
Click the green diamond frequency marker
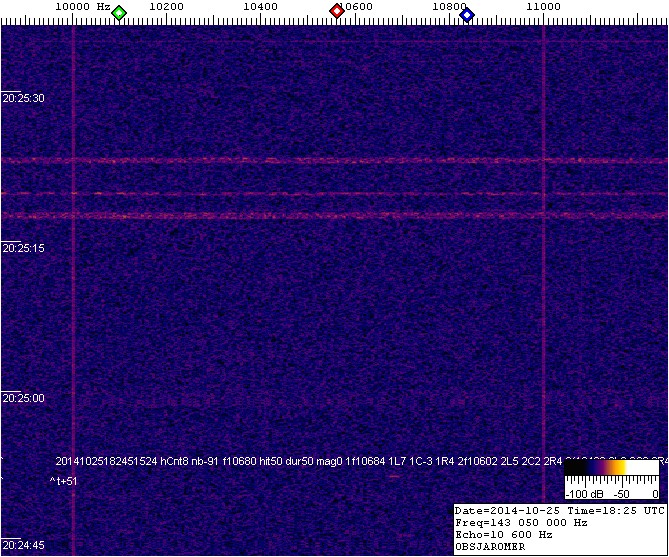click(119, 12)
